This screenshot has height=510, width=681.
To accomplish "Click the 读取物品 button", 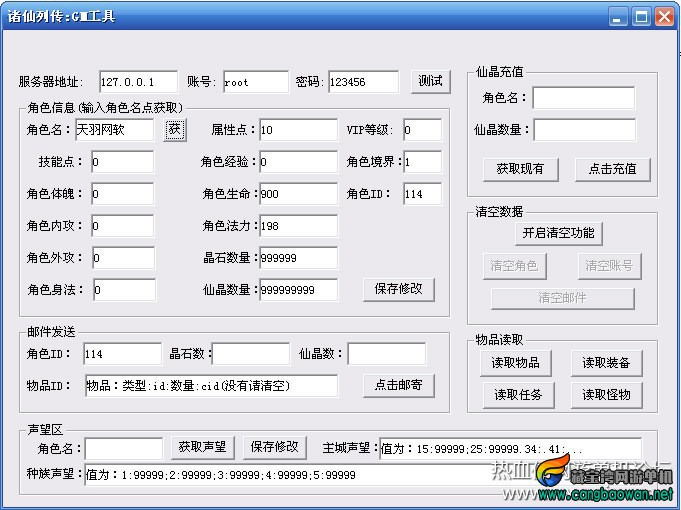I will (516, 363).
